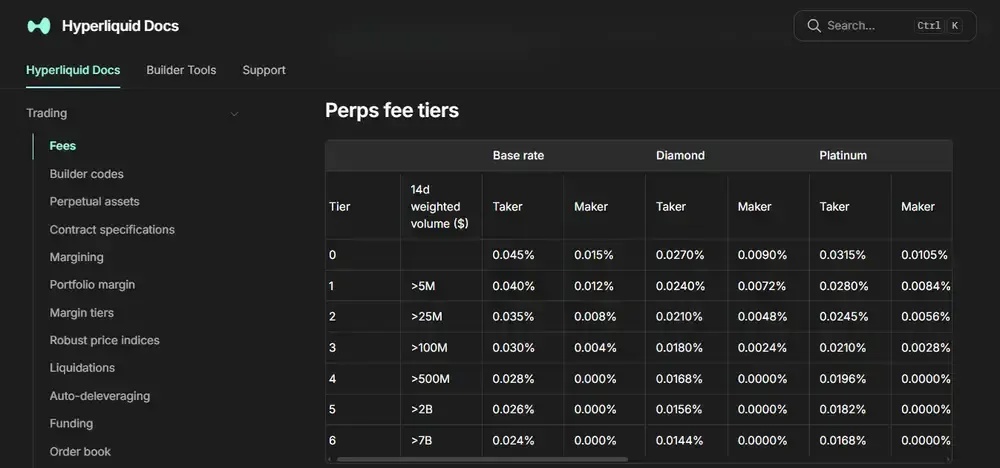
Task: Open the Fees sidebar page
Action: pyautogui.click(x=63, y=146)
